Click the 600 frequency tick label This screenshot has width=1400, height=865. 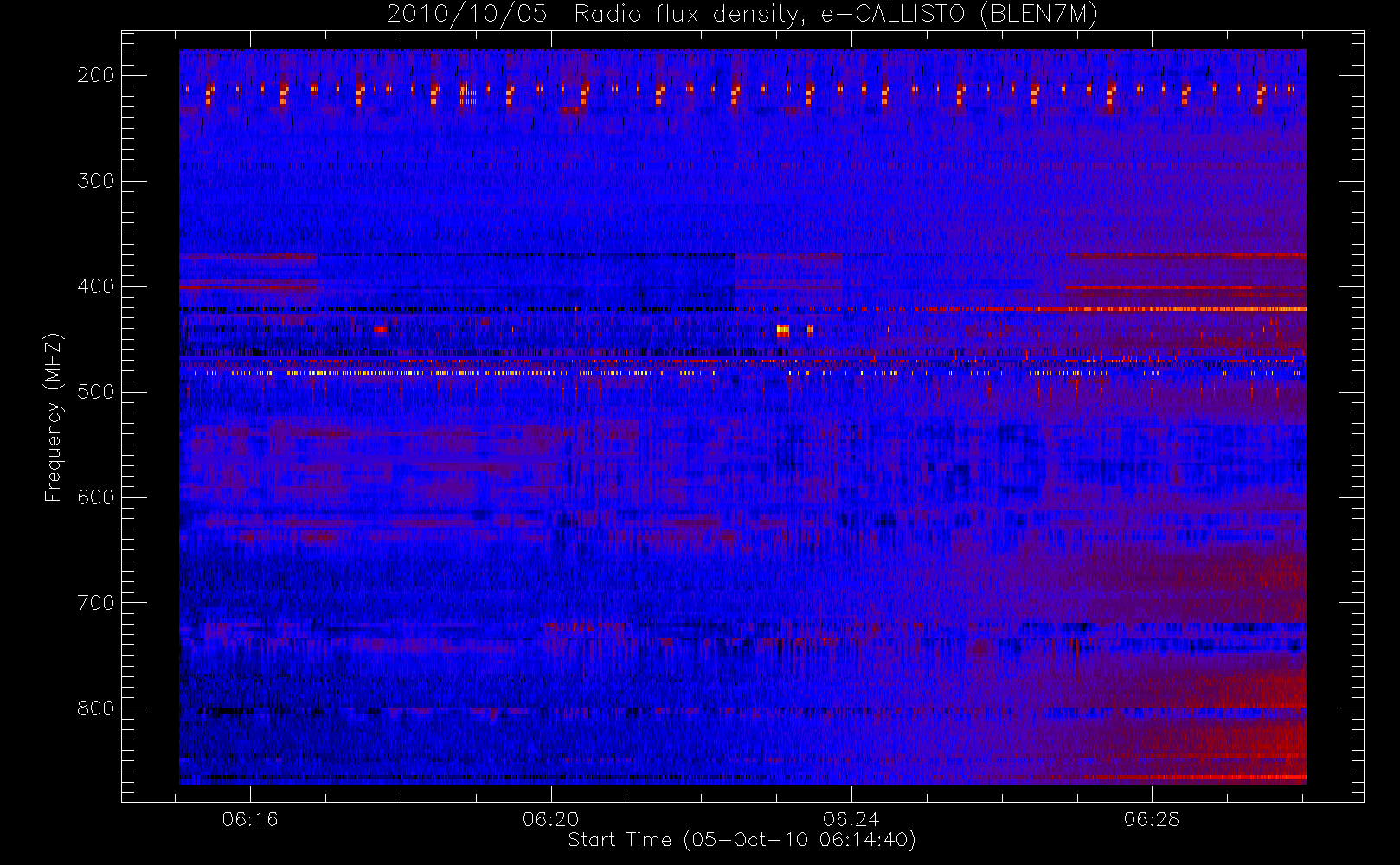coord(96,497)
